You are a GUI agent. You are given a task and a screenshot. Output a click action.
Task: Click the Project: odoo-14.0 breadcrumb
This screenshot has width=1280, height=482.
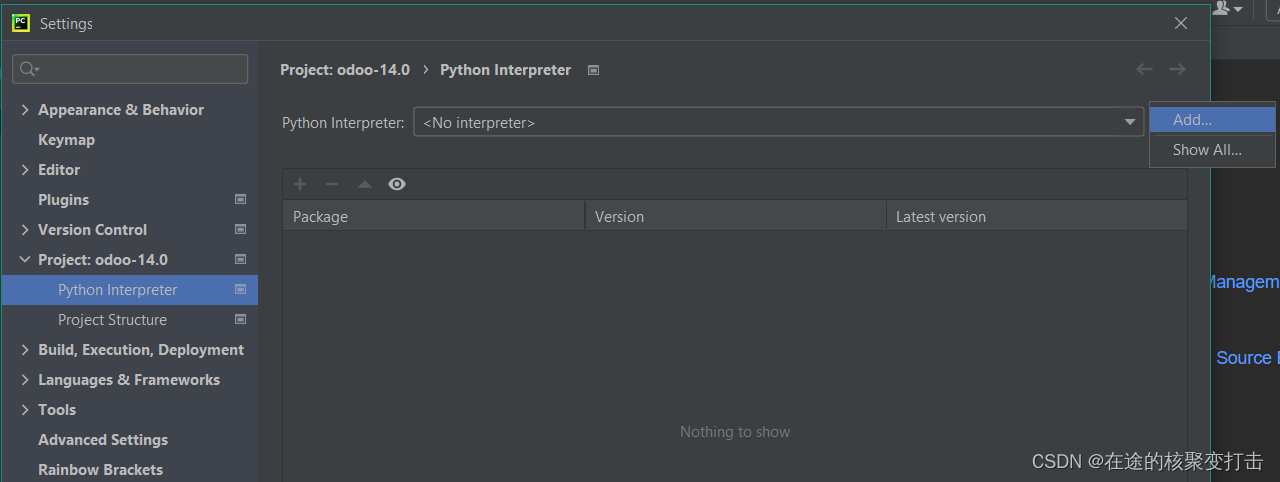[x=345, y=70]
